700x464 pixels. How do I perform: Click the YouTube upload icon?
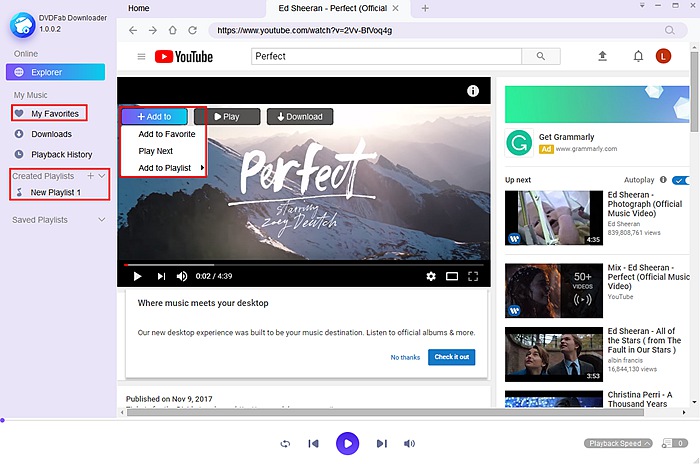[x=603, y=56]
